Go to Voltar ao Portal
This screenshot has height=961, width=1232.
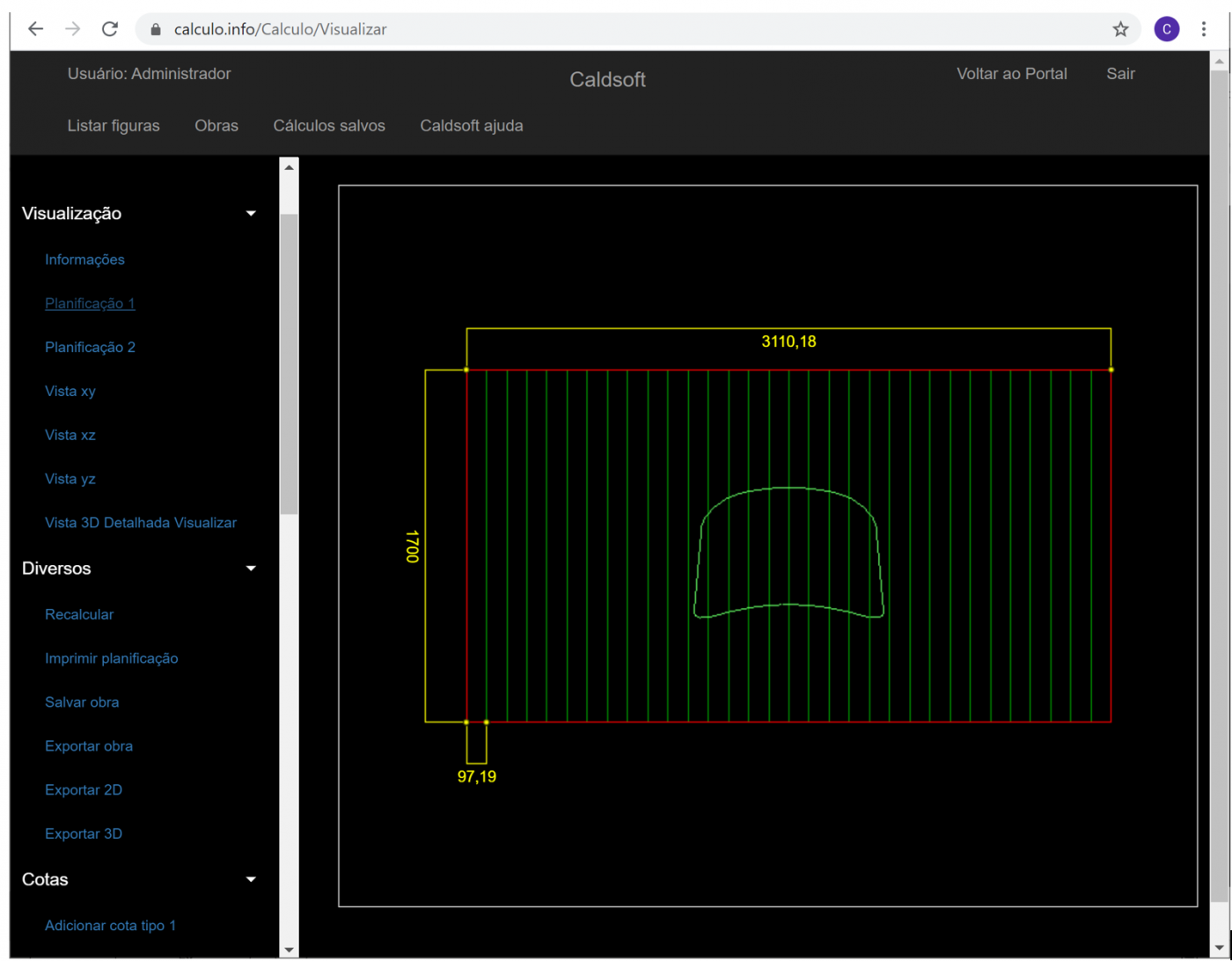[1011, 74]
